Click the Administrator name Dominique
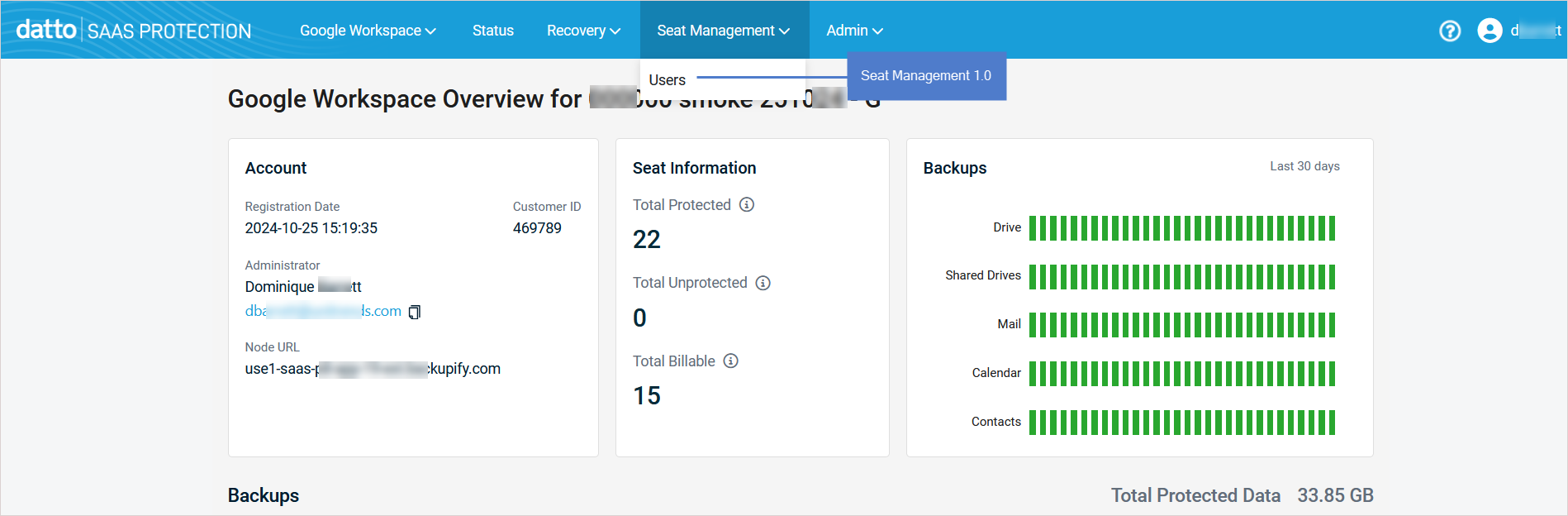This screenshot has width=1568, height=516. [303, 287]
